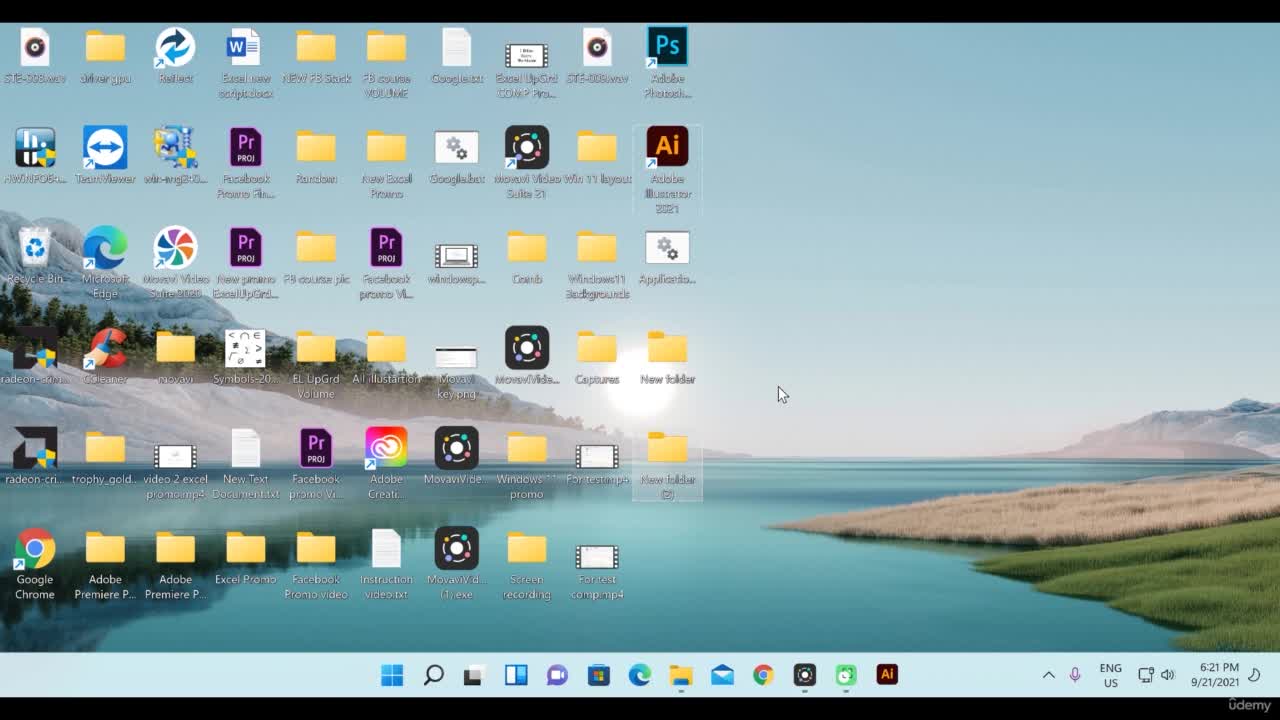This screenshot has width=1280, height=720.
Task: Select the win-rar installer desktop icon
Action: point(175,155)
